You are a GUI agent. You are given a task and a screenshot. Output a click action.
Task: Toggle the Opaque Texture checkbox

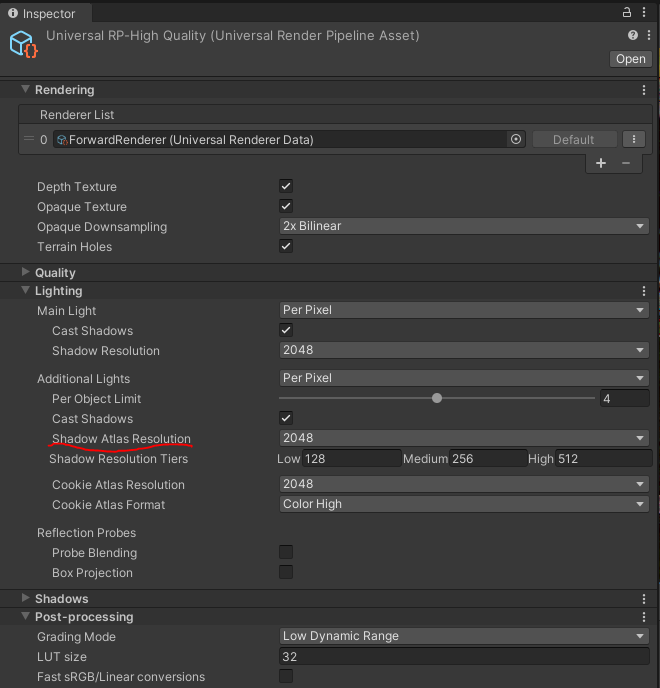286,206
